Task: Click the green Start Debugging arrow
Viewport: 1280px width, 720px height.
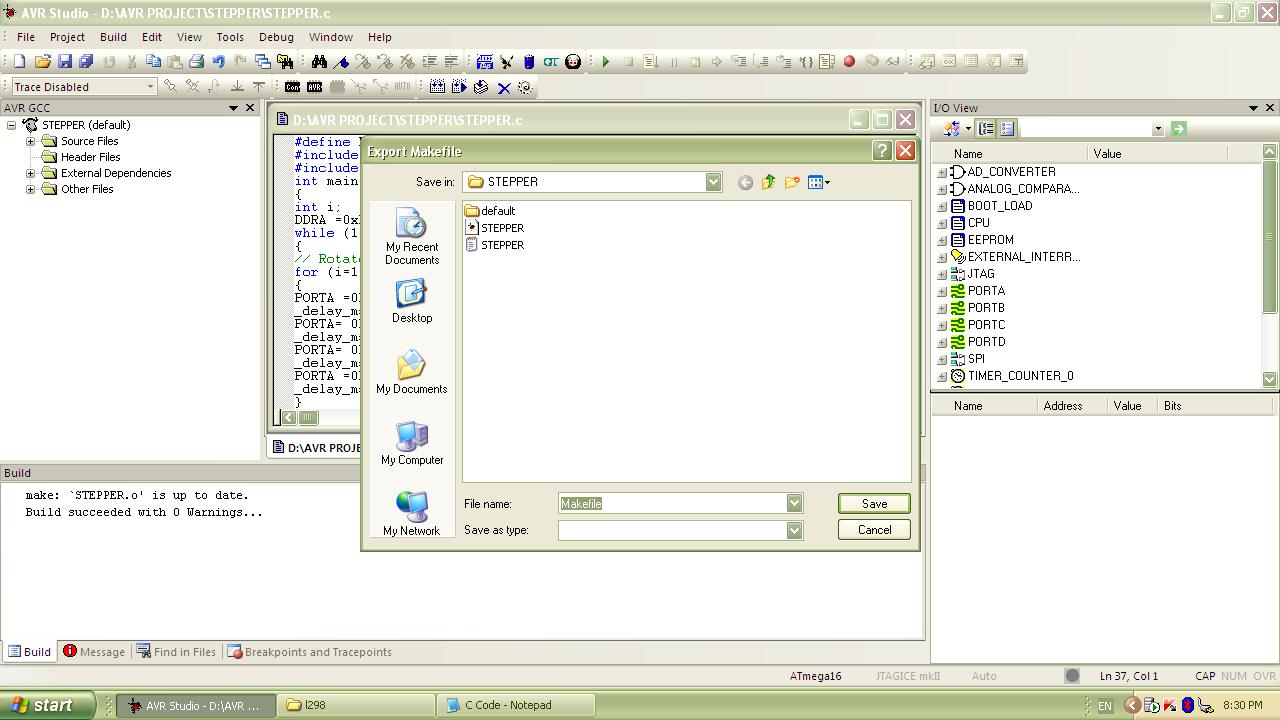Action: pyautogui.click(x=606, y=61)
